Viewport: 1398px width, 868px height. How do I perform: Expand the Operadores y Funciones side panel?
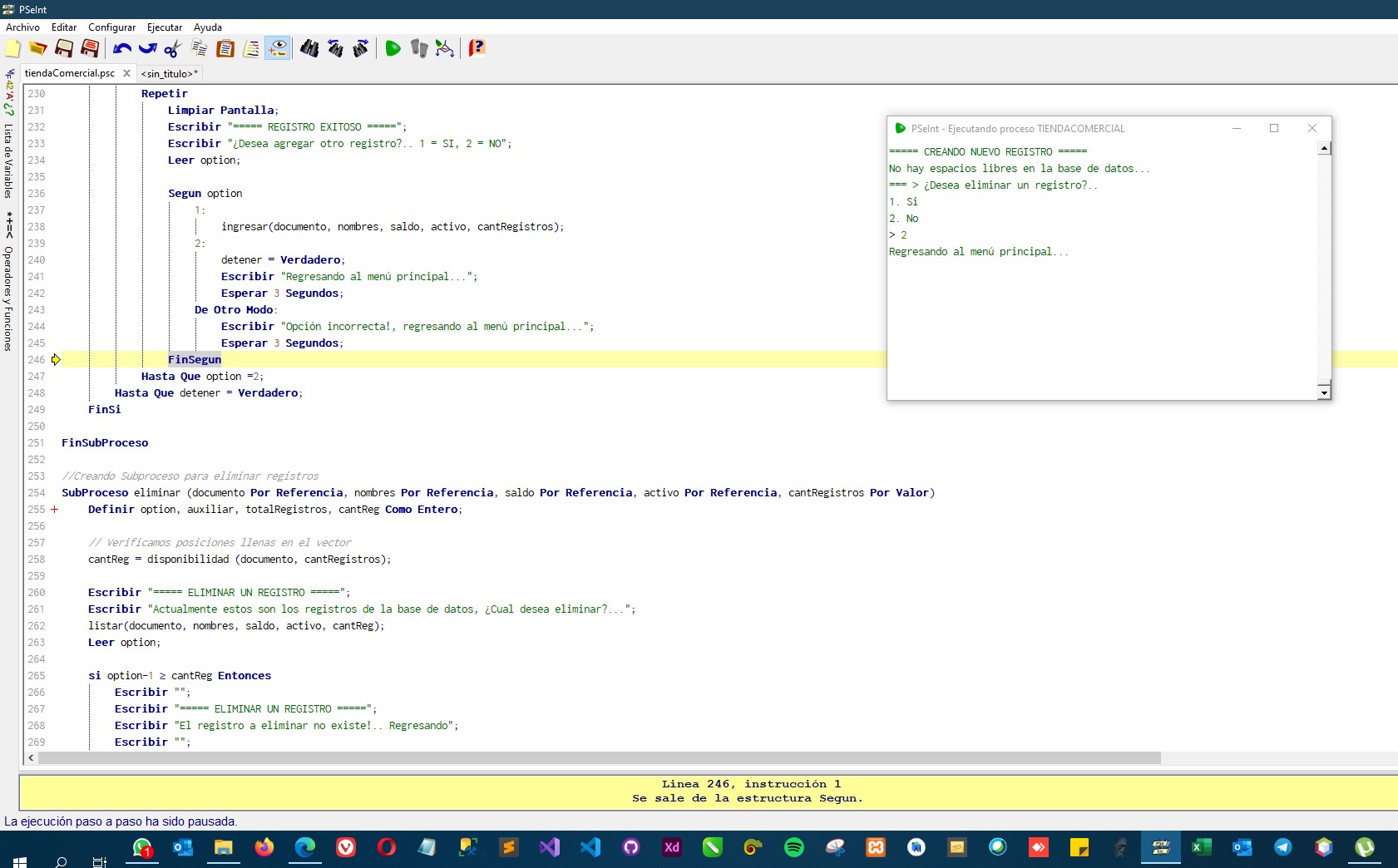click(8, 298)
